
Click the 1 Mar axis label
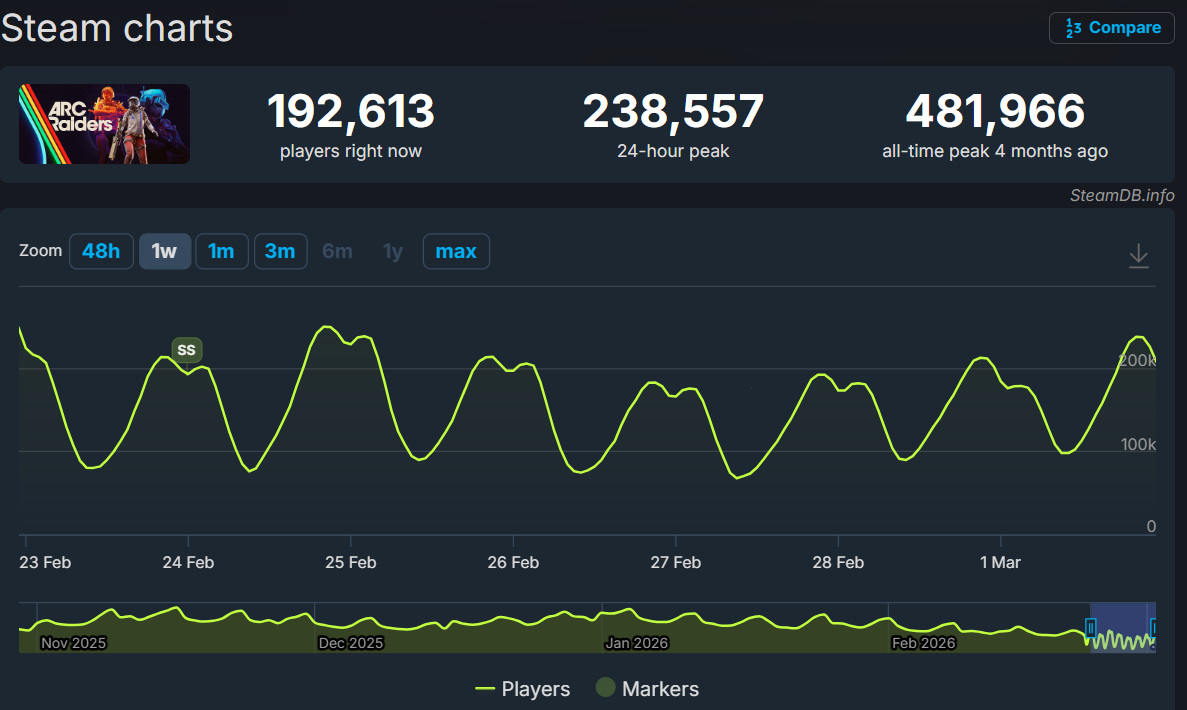tap(1000, 562)
